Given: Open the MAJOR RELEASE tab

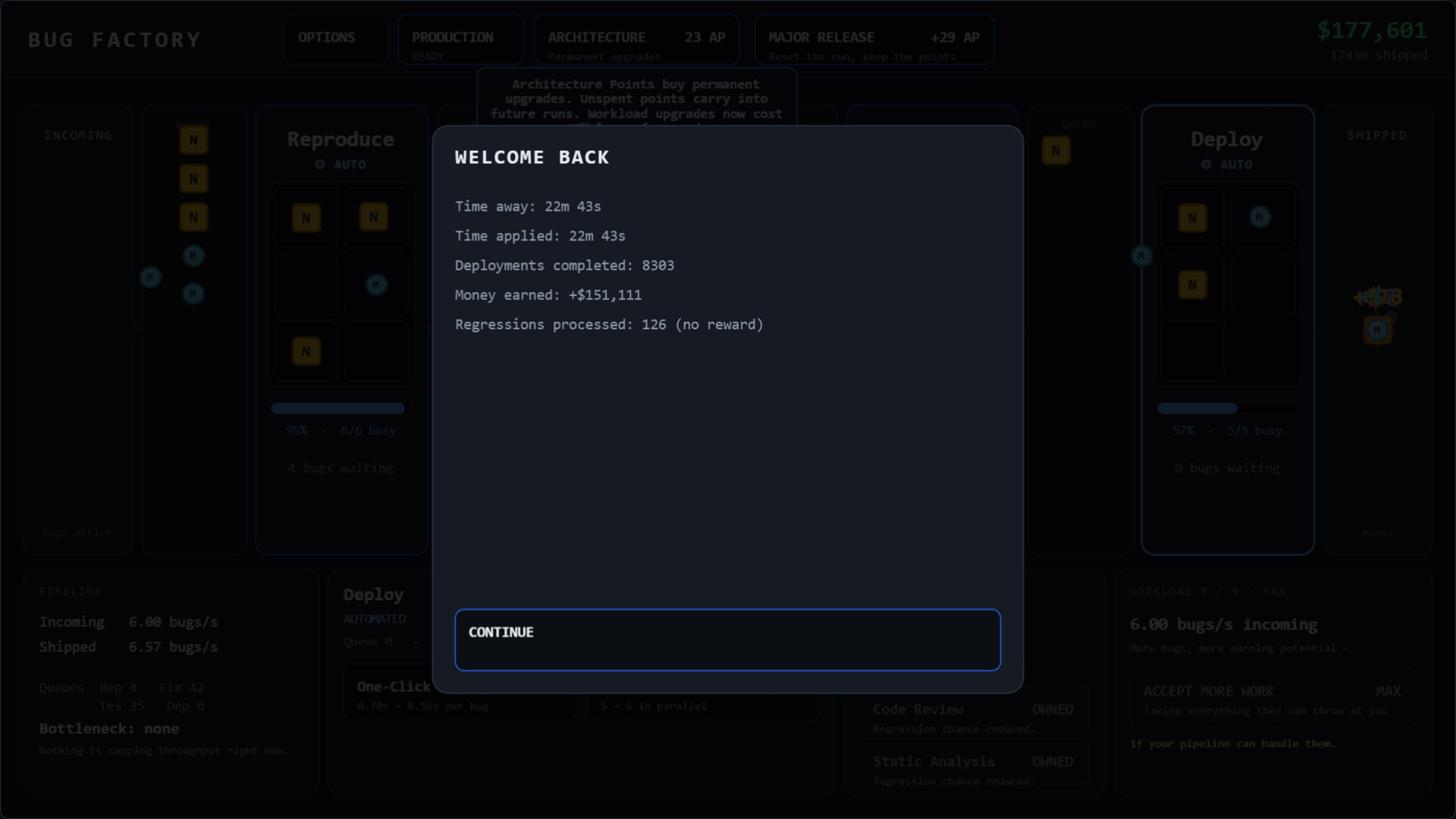Looking at the screenshot, I should [x=874, y=39].
